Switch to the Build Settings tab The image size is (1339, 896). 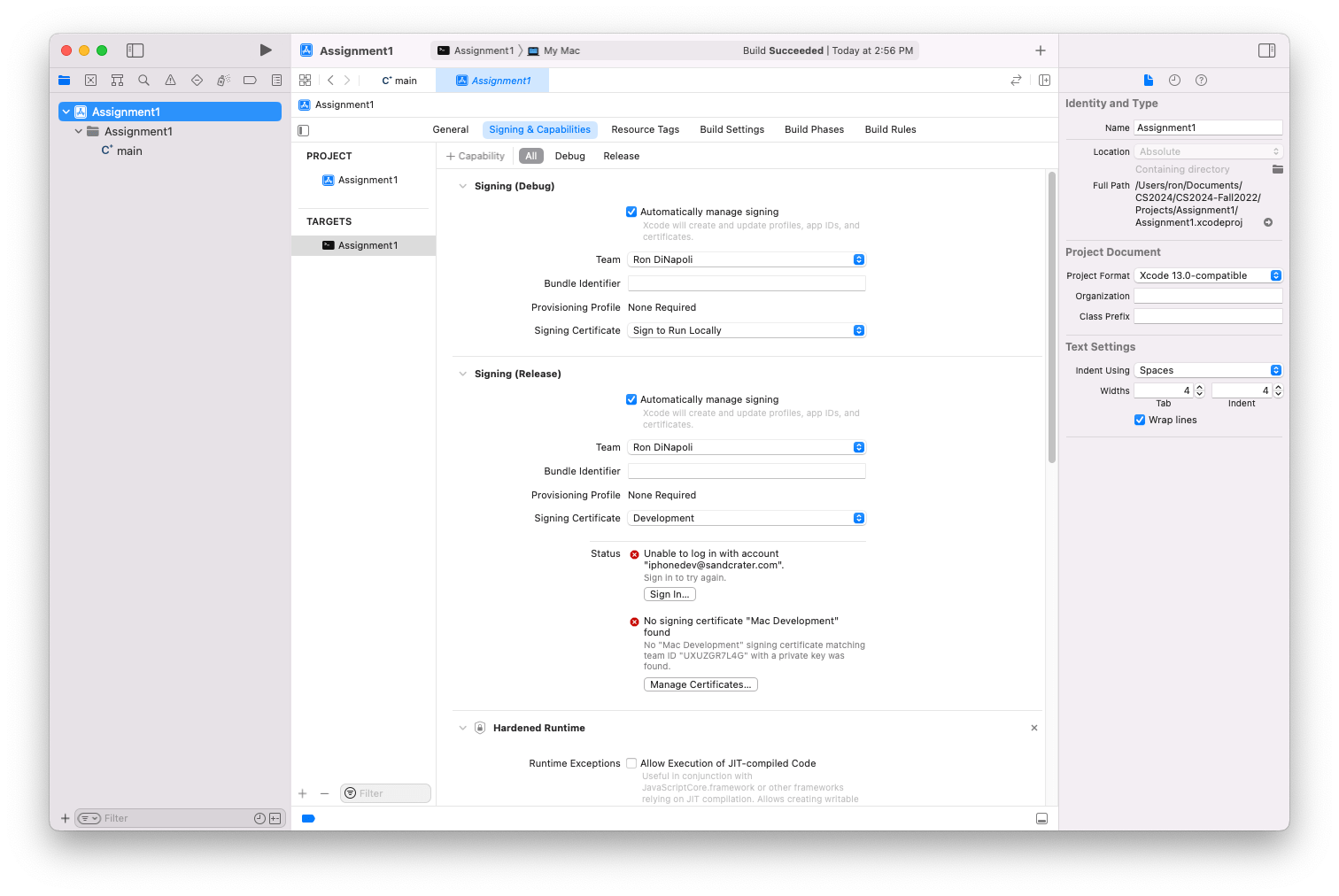731,129
